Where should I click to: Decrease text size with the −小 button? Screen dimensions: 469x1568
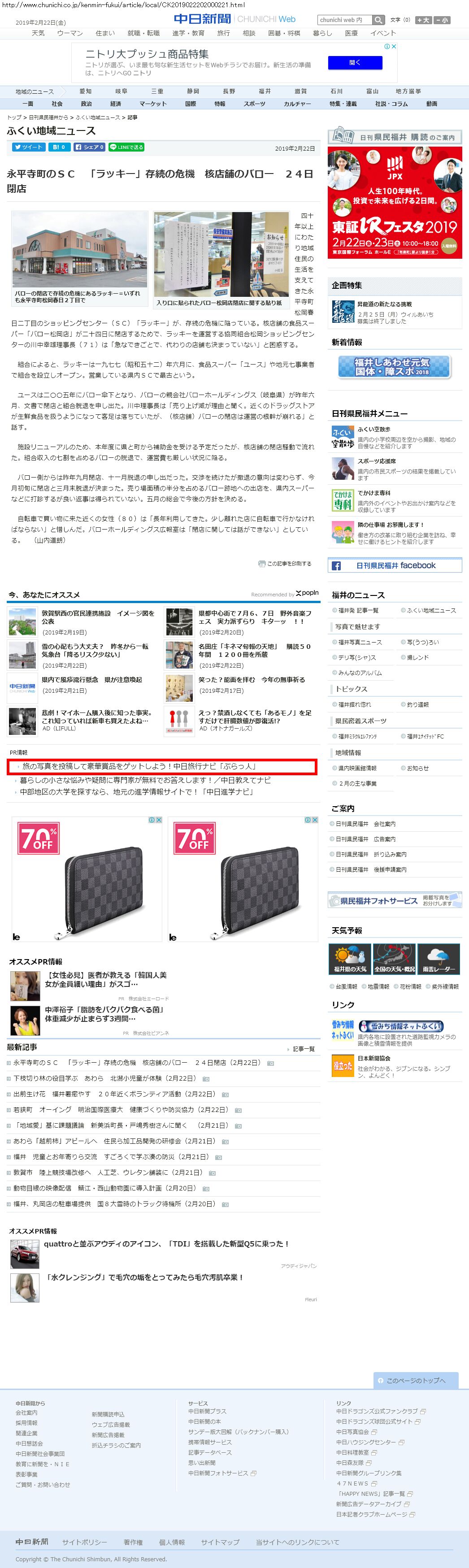(x=442, y=20)
